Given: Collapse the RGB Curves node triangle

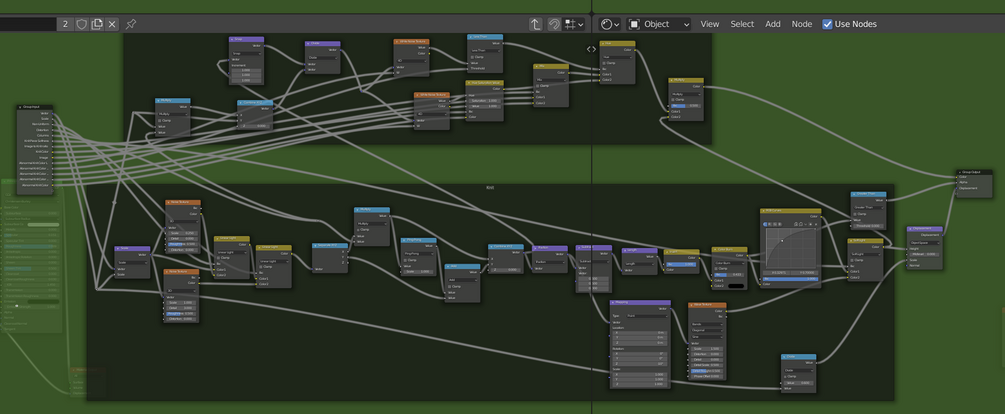Looking at the screenshot, I should 763,210.
